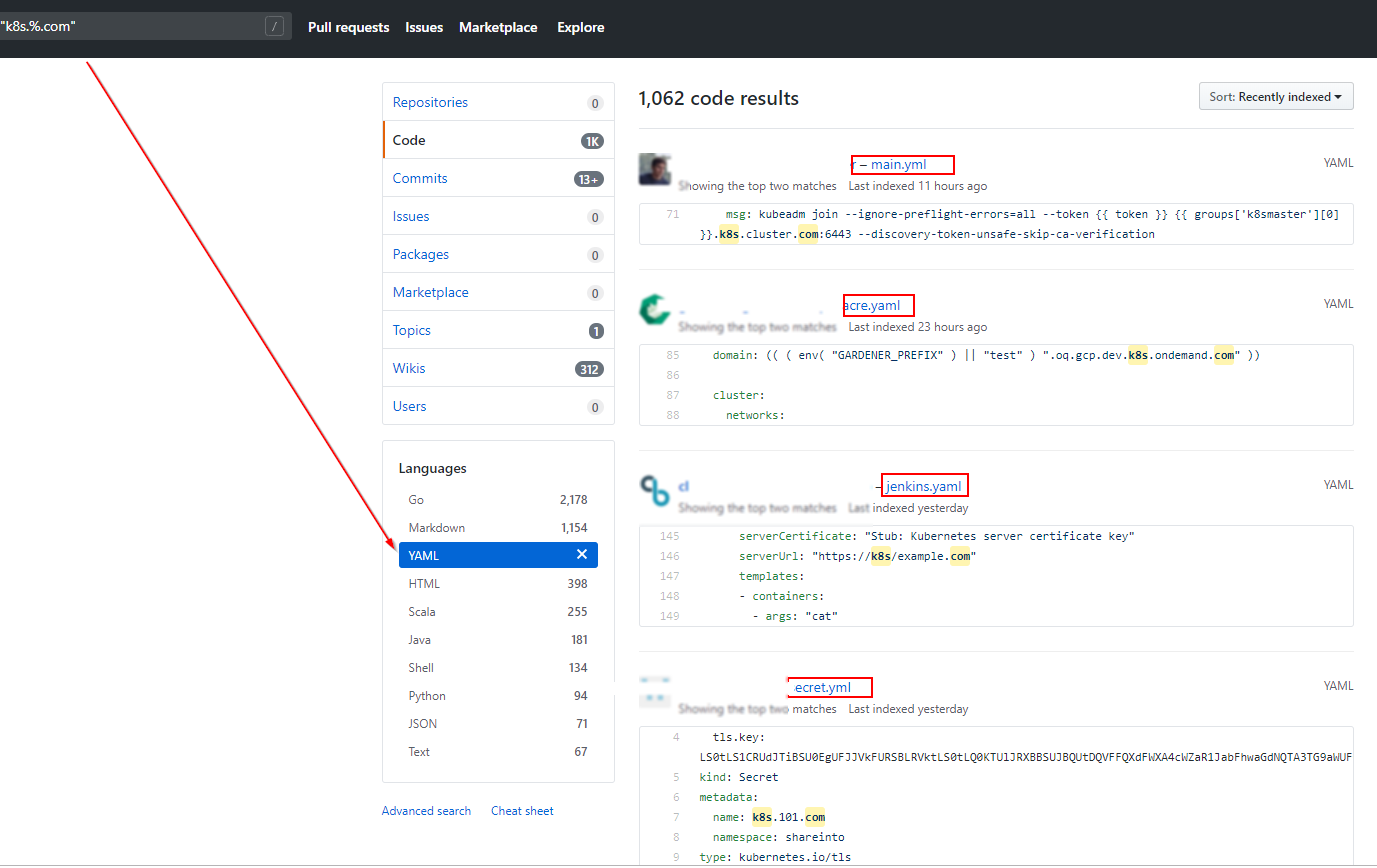Filter results by Shell language
This screenshot has width=1377, height=868.
tap(498, 667)
